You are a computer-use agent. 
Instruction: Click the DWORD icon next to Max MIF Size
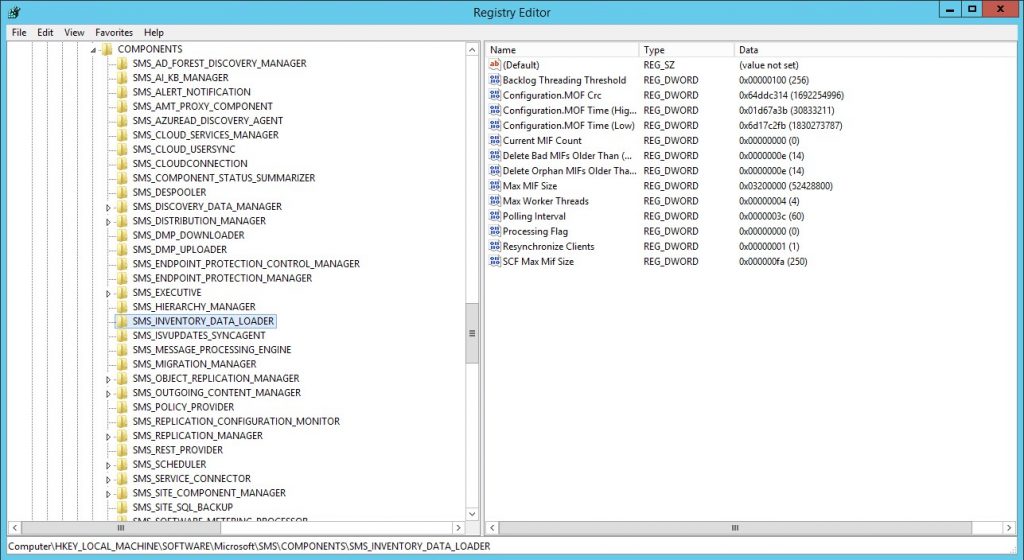[494, 186]
